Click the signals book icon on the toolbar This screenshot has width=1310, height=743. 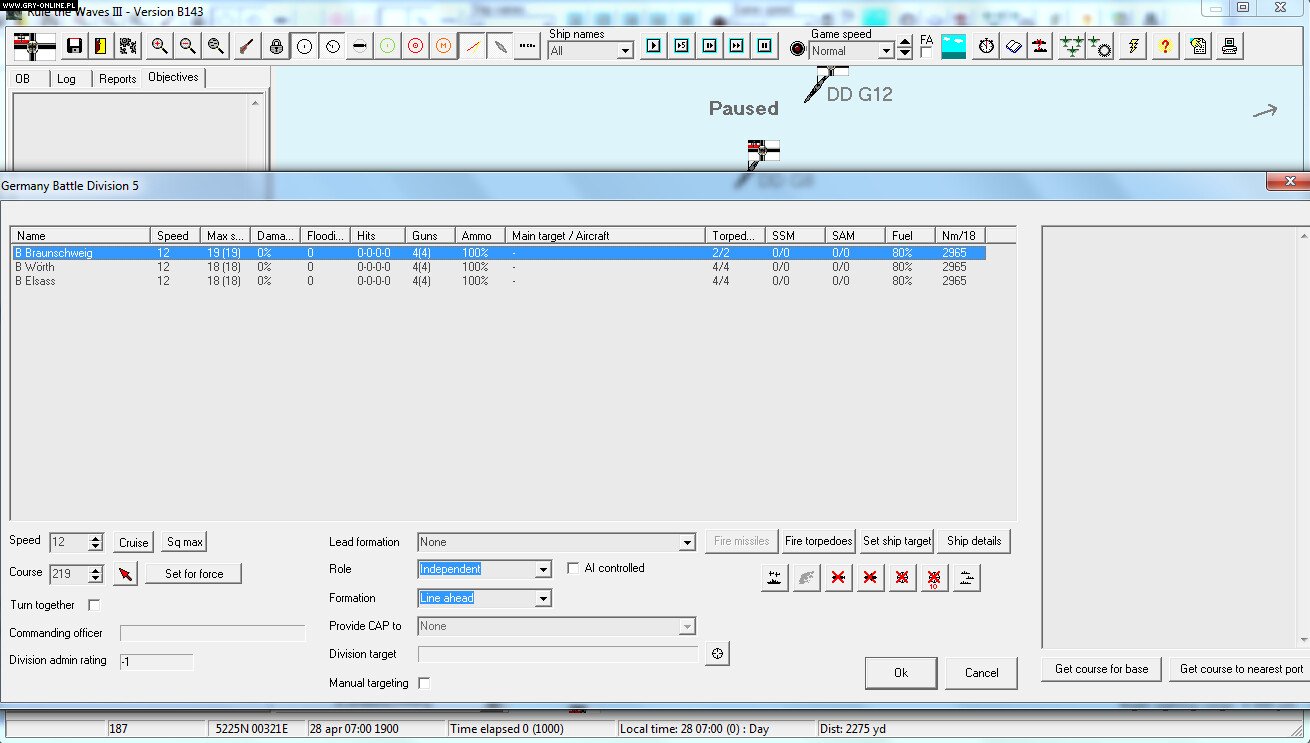click(1012, 45)
